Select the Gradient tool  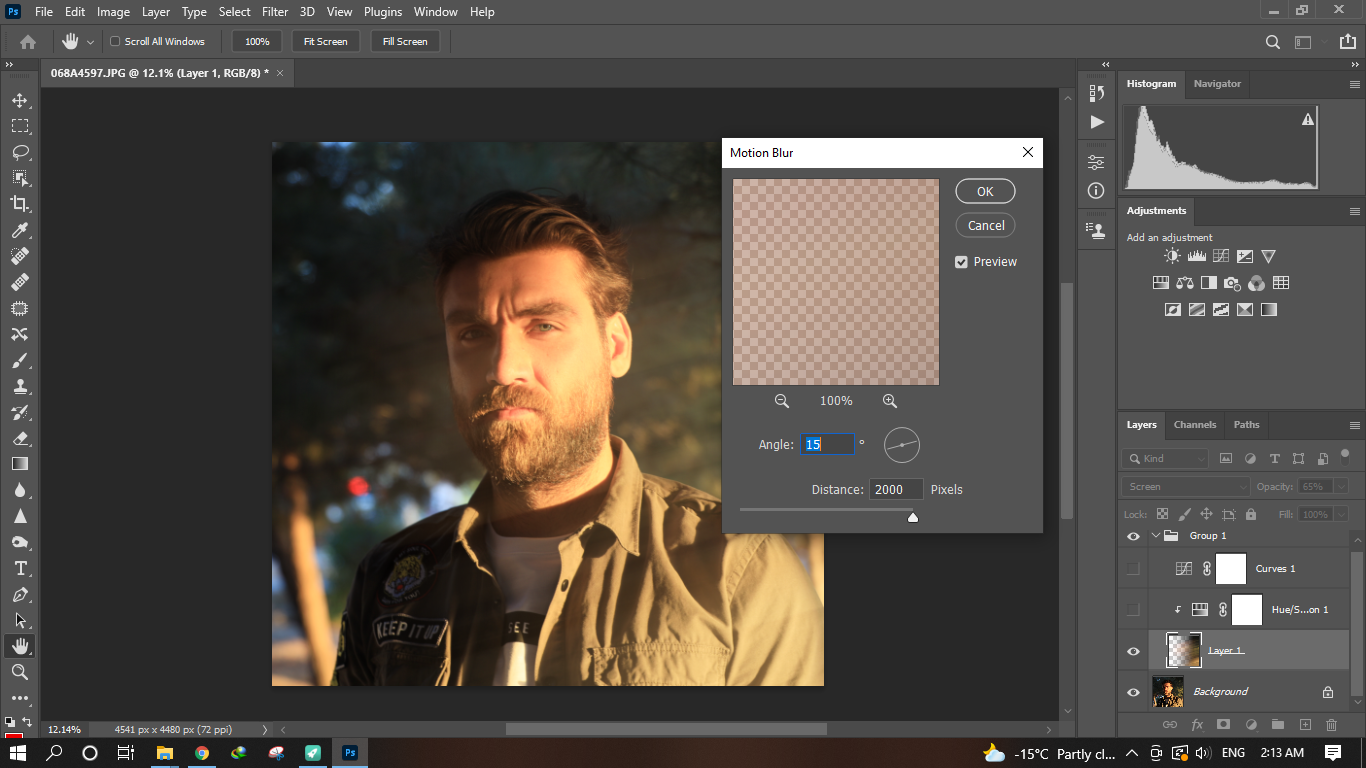(20, 464)
